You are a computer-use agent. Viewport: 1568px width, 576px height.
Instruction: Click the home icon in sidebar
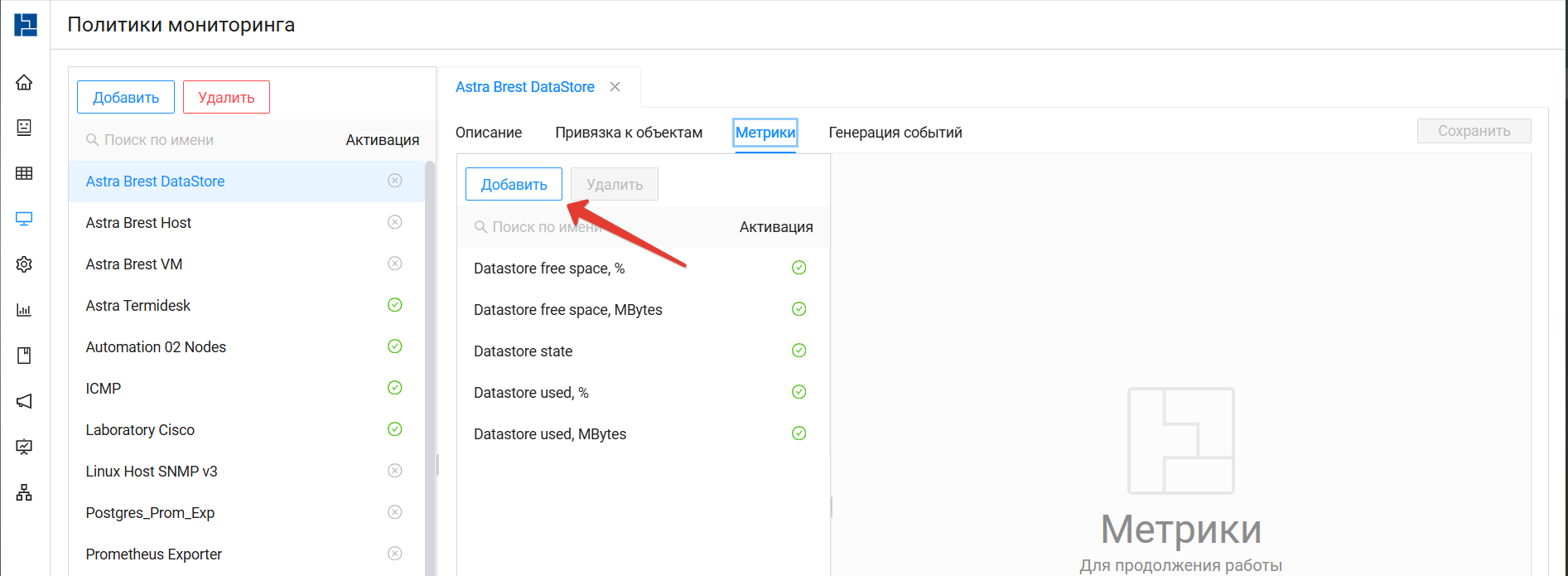point(24,82)
